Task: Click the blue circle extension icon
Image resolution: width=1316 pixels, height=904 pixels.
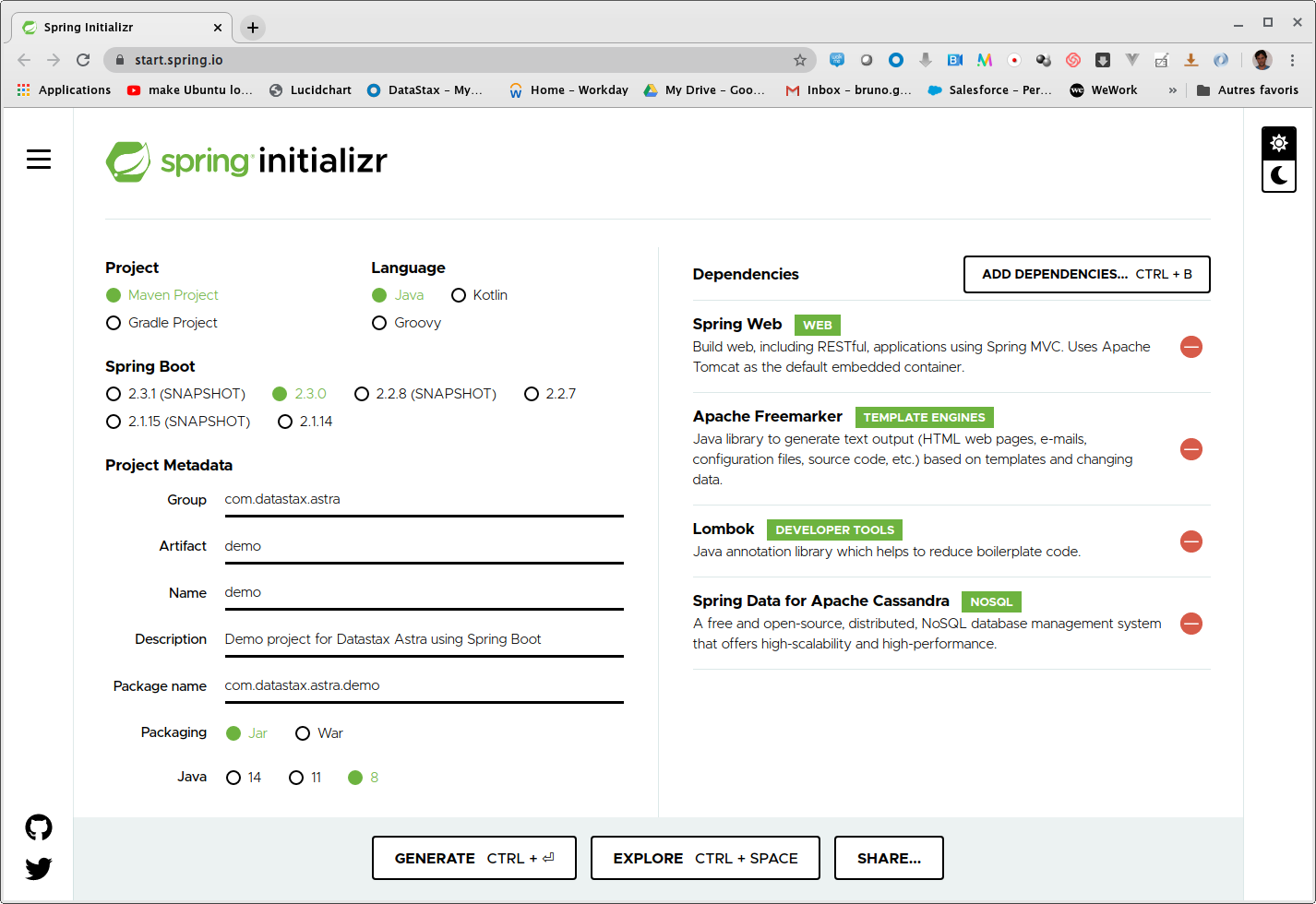Action: (x=896, y=60)
